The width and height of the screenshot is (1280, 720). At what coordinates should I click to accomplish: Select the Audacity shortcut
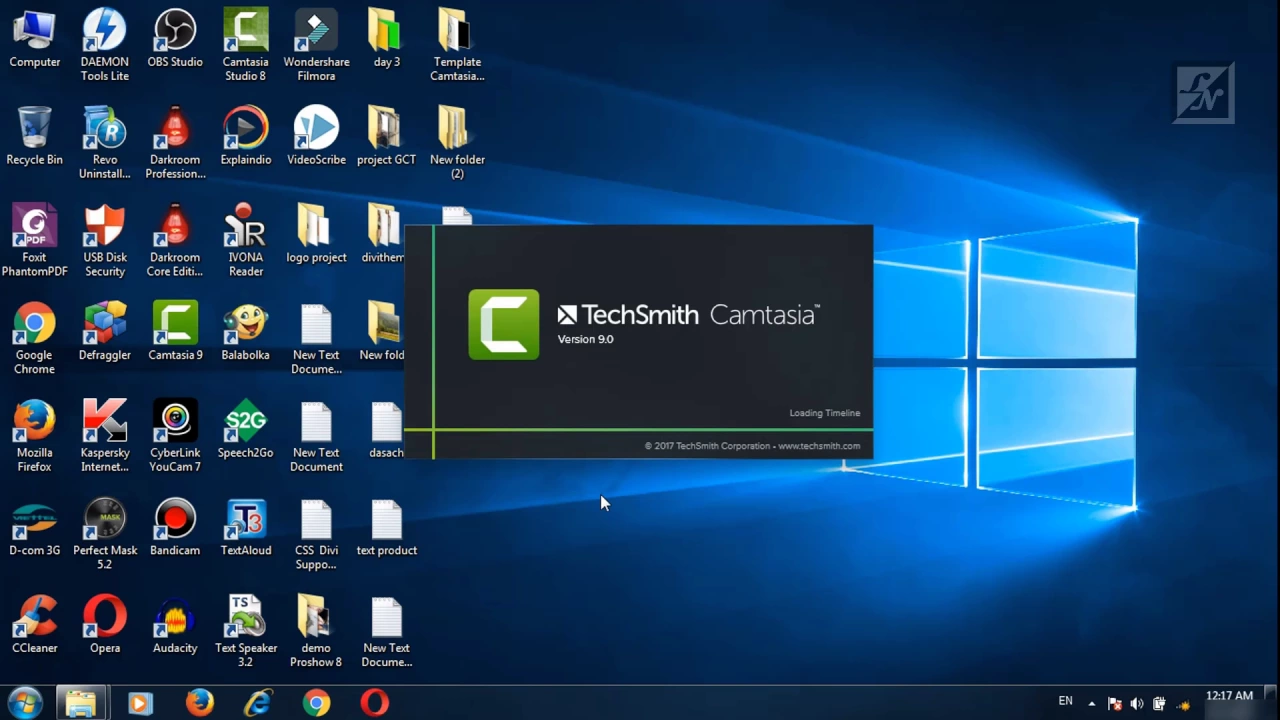(175, 626)
